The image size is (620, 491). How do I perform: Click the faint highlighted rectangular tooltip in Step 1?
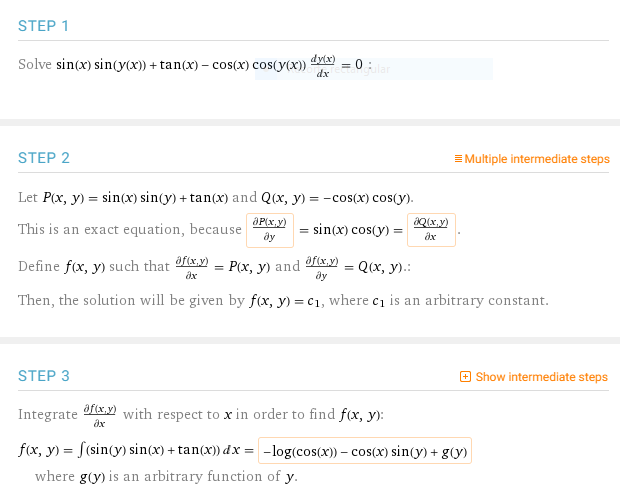point(374,69)
